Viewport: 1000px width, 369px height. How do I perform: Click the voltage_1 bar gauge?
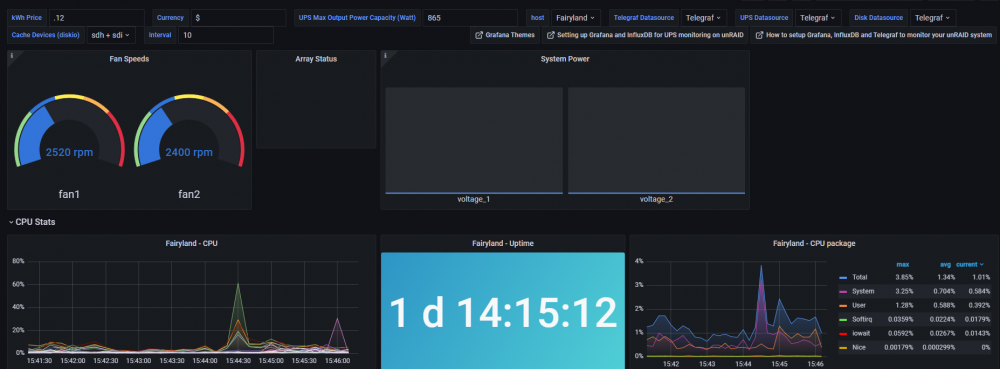(x=474, y=140)
